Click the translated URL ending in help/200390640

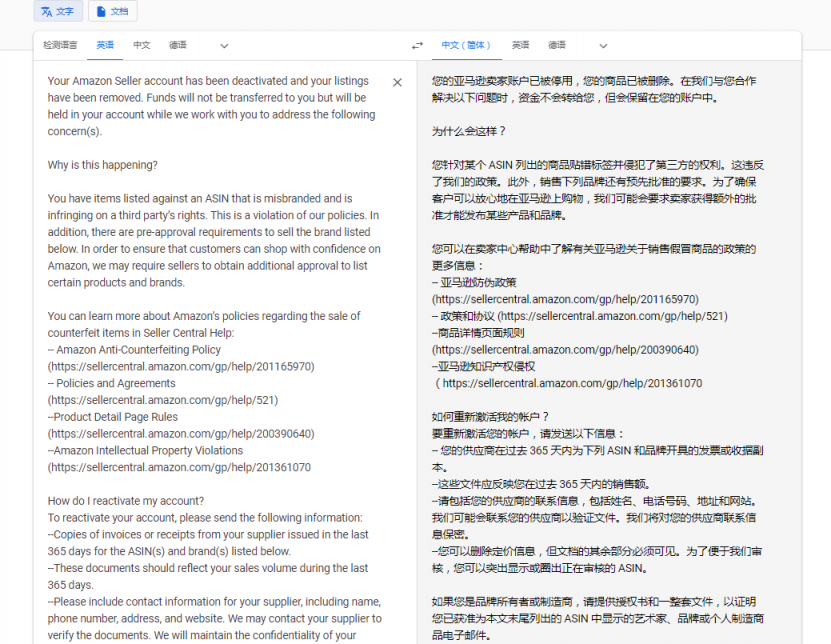(565, 350)
